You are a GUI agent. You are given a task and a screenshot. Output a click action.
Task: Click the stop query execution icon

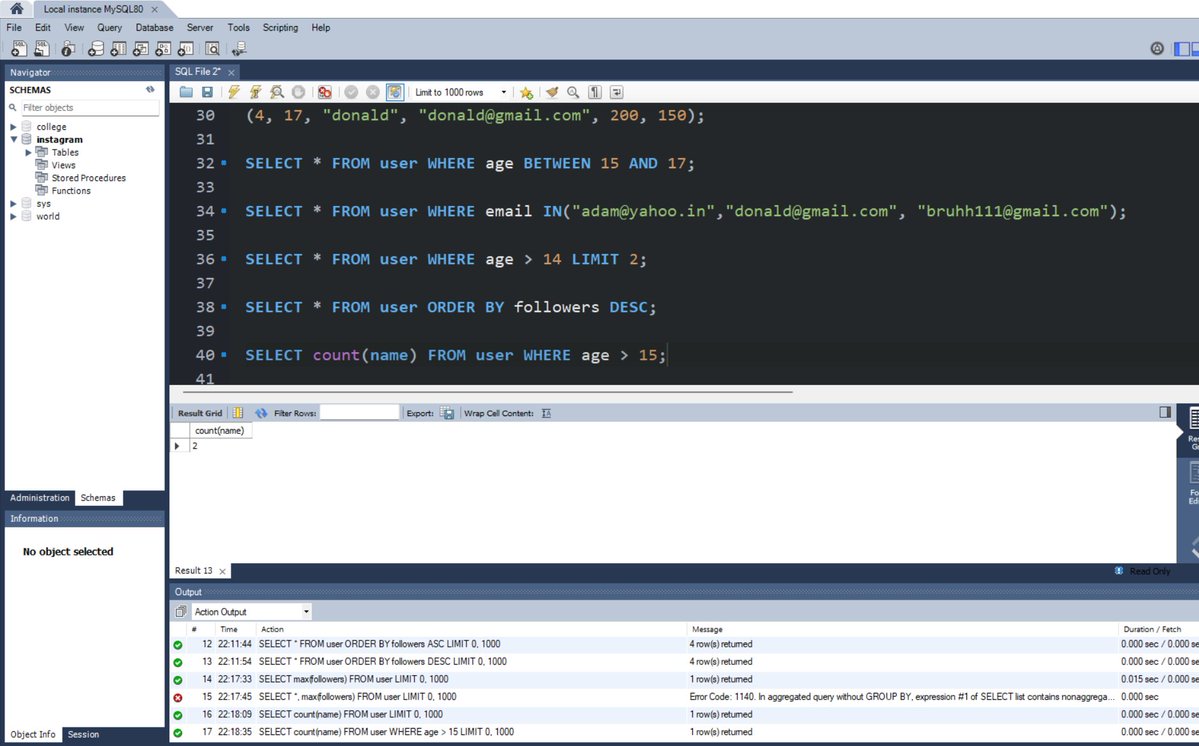[298, 92]
